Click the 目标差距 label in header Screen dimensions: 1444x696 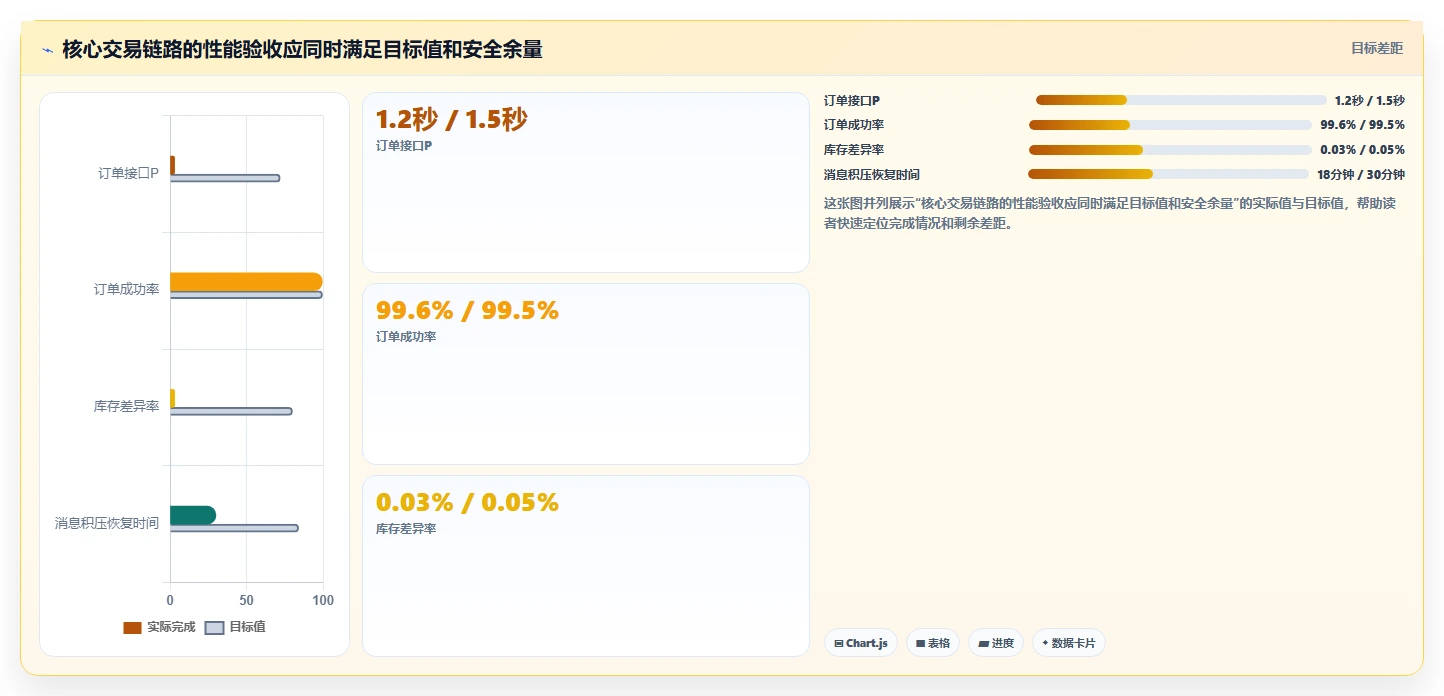click(1377, 48)
